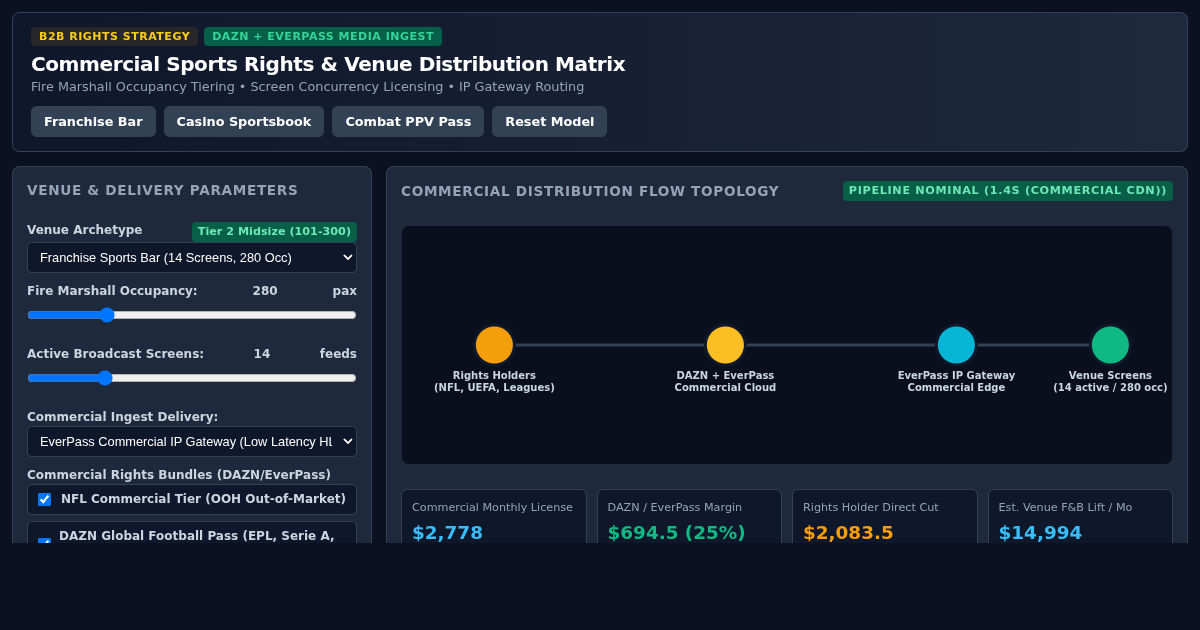This screenshot has height=630, width=1200.
Task: Adjust the Active Broadcast Screens slider
Action: coord(192,377)
